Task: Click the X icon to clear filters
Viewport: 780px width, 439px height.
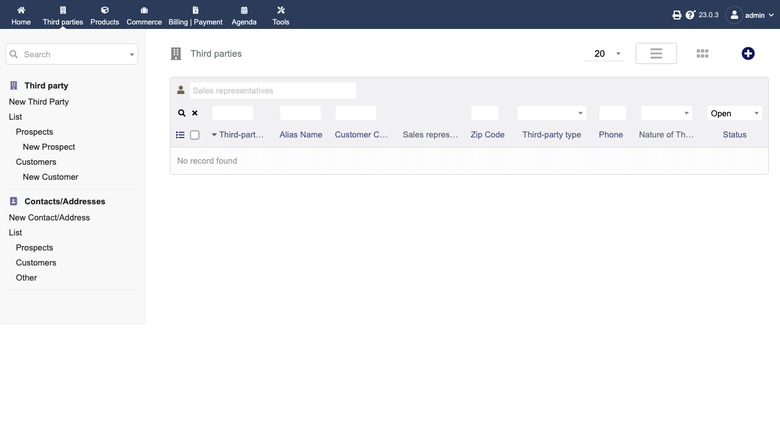Action: [195, 113]
